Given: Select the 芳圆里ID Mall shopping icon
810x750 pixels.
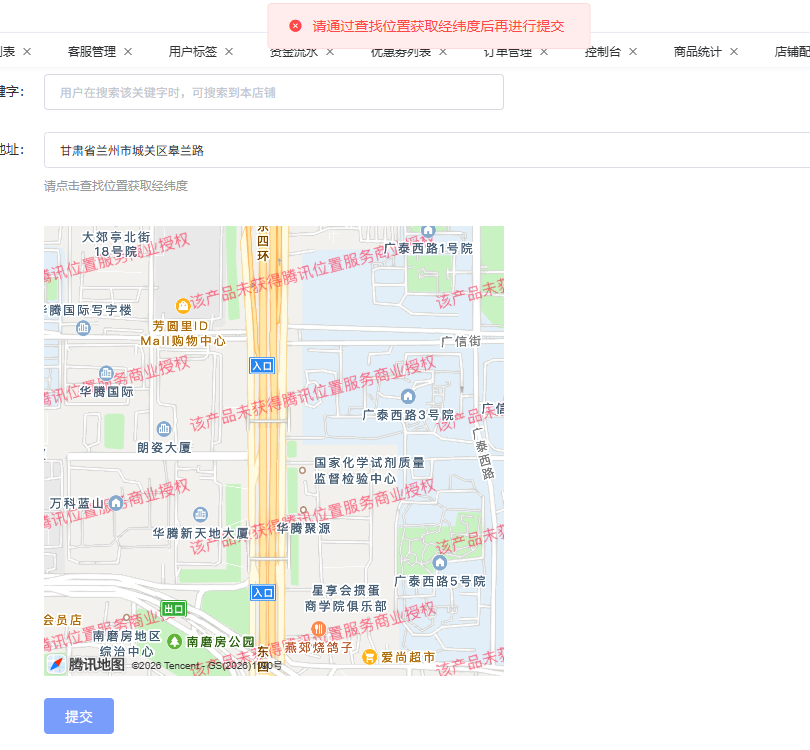Looking at the screenshot, I should [x=183, y=306].
